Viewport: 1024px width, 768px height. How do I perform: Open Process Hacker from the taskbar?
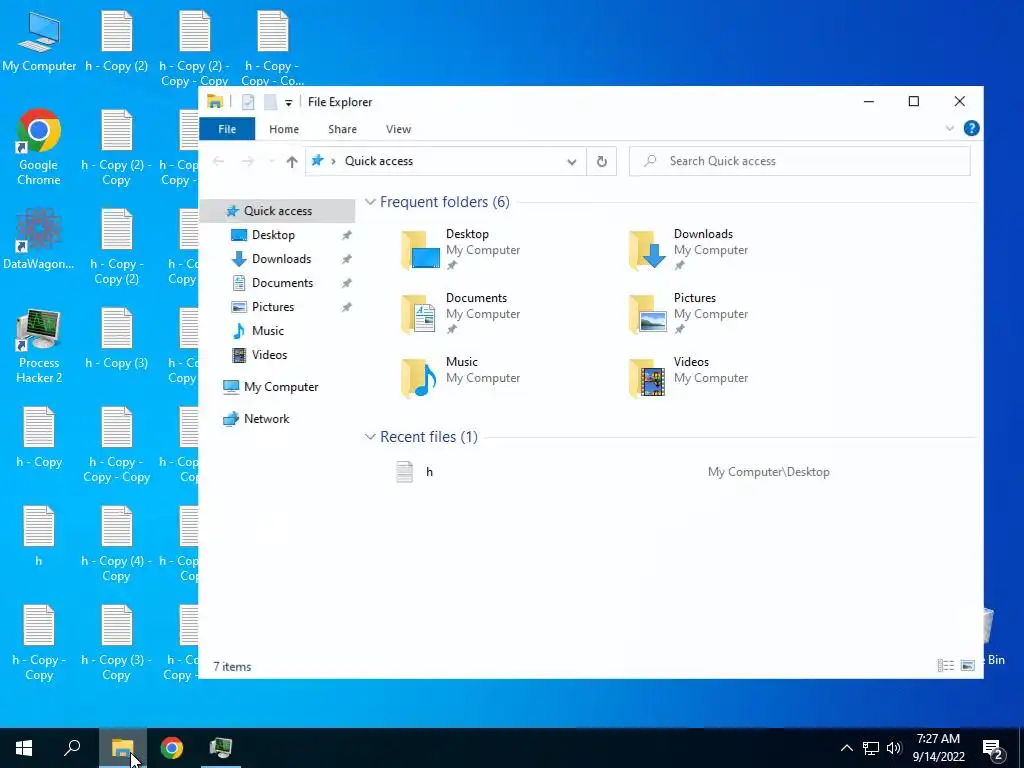coord(221,748)
